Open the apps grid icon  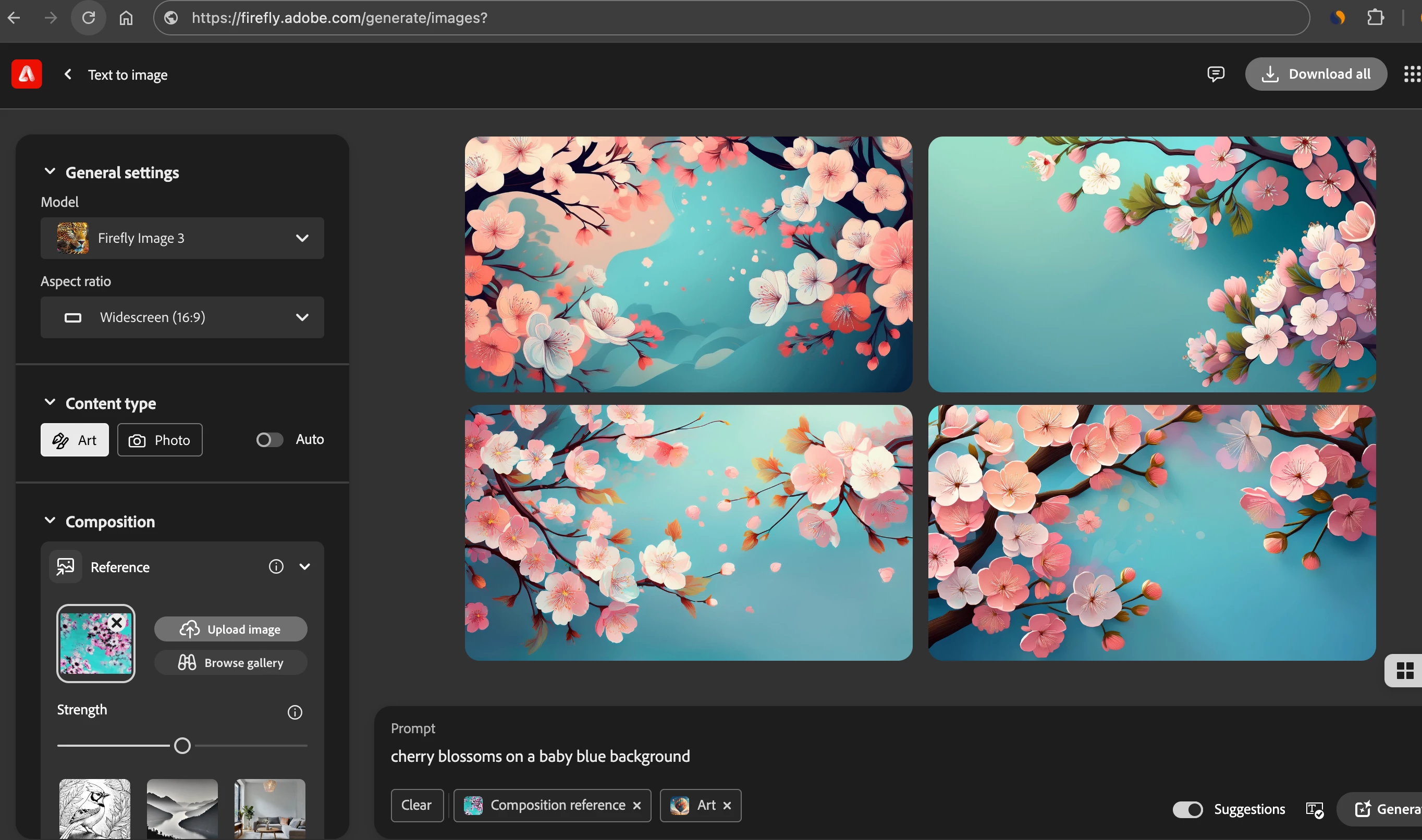[x=1412, y=74]
